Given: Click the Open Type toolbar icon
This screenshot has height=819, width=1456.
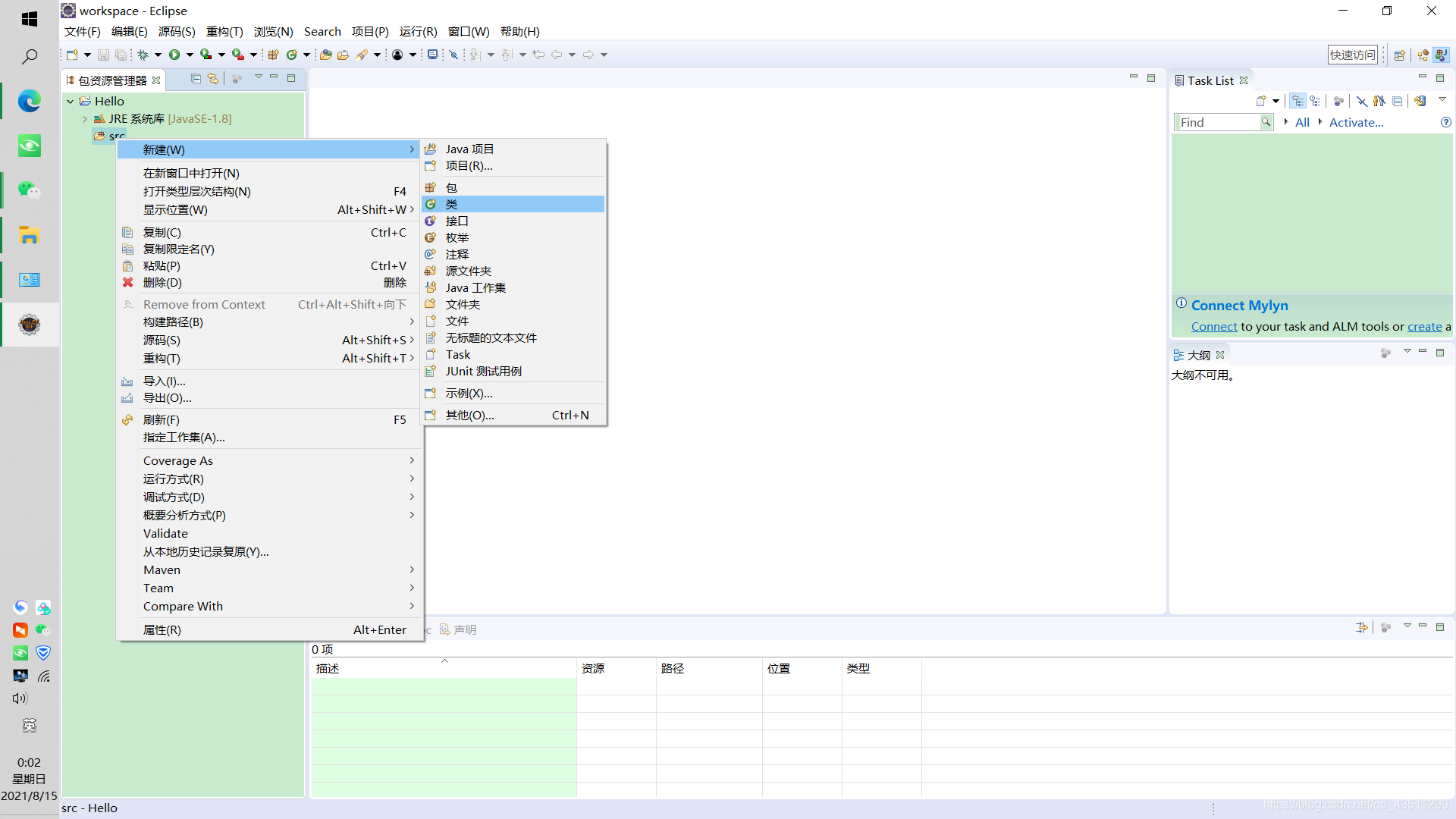Looking at the screenshot, I should tap(325, 55).
